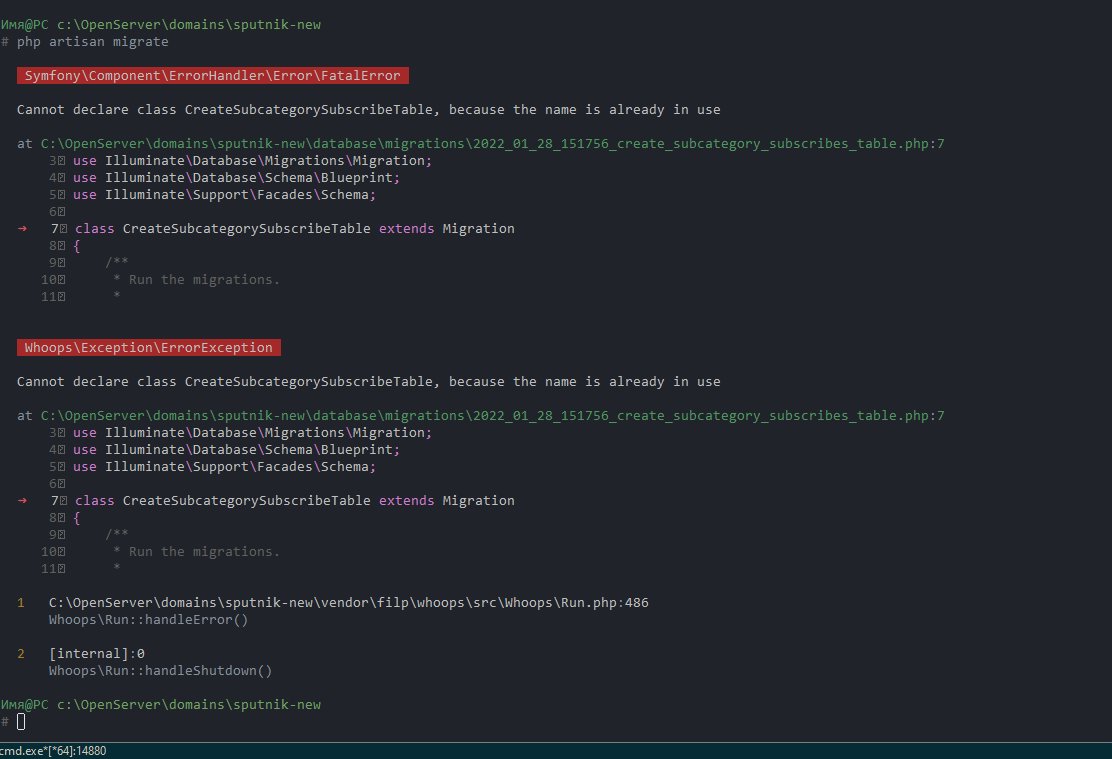The width and height of the screenshot is (1112, 759).
Task: Click the red Symfony FatalError label
Action: pyautogui.click(x=212, y=76)
